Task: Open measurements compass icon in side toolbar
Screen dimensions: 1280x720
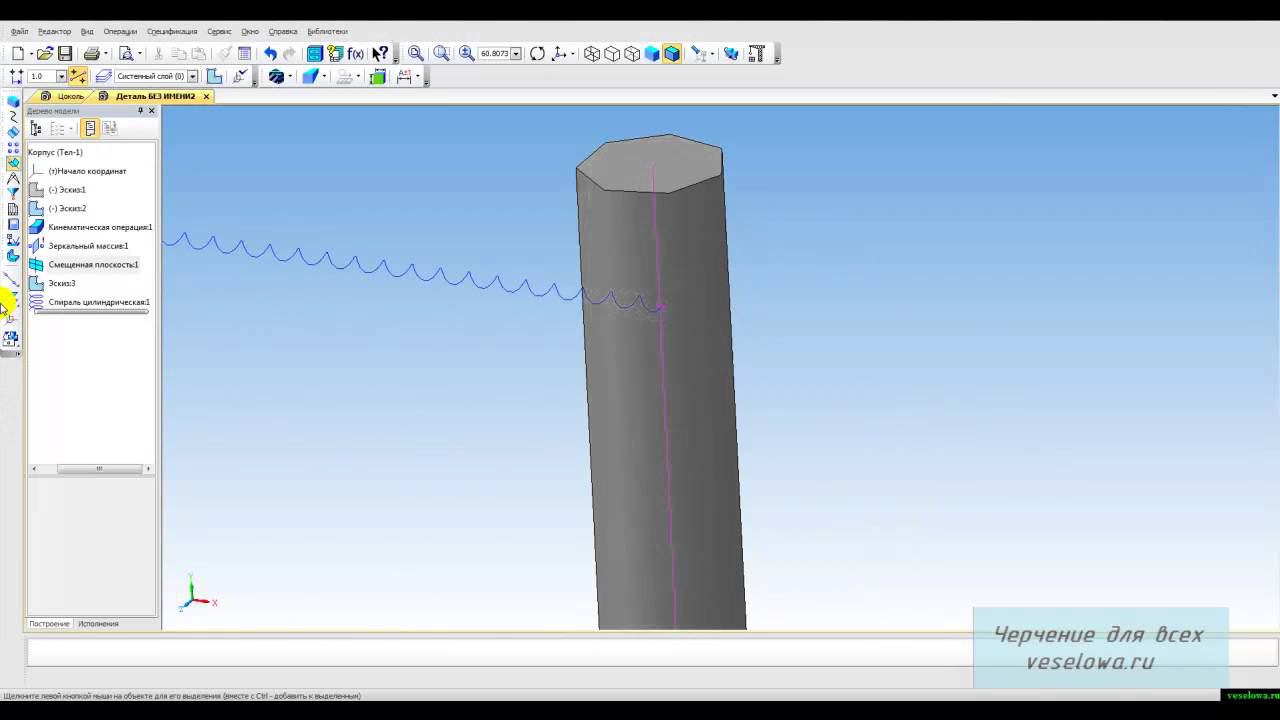Action: tap(13, 178)
